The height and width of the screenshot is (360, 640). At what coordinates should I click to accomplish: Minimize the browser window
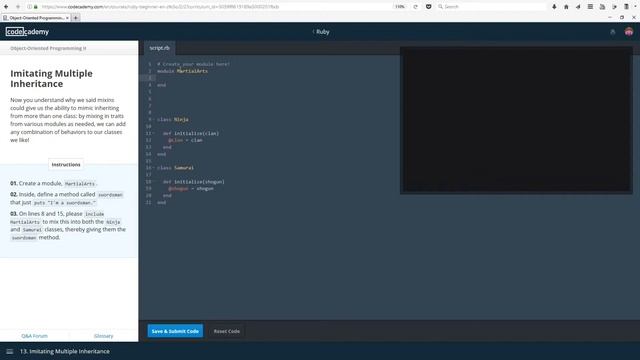[x=610, y=18]
